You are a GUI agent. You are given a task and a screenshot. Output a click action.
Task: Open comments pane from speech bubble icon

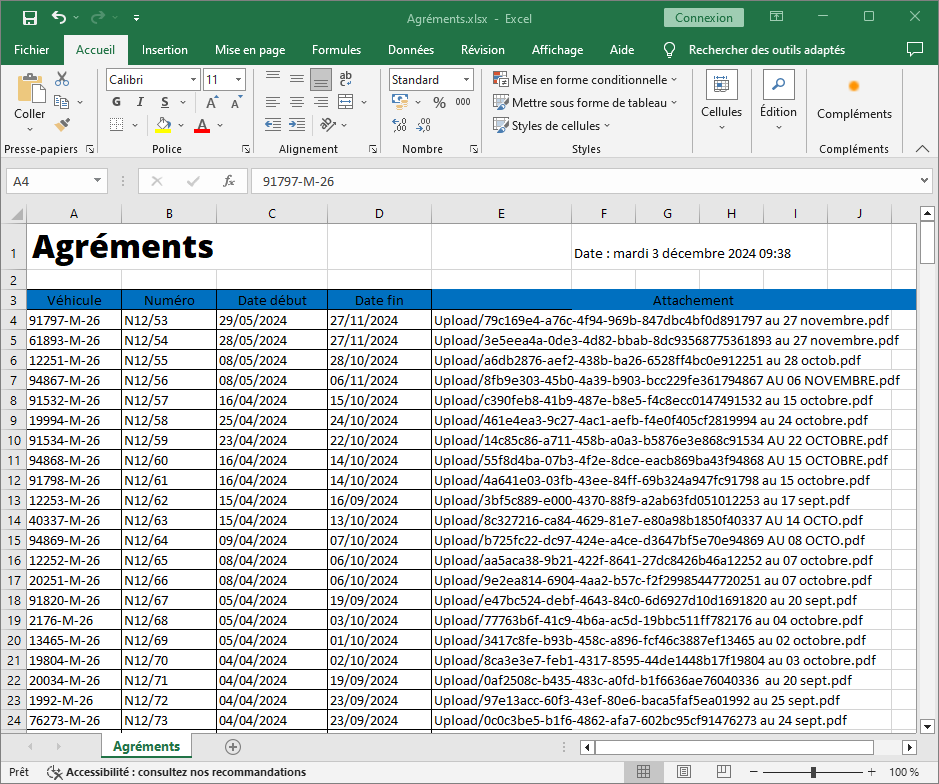pyautogui.click(x=915, y=50)
